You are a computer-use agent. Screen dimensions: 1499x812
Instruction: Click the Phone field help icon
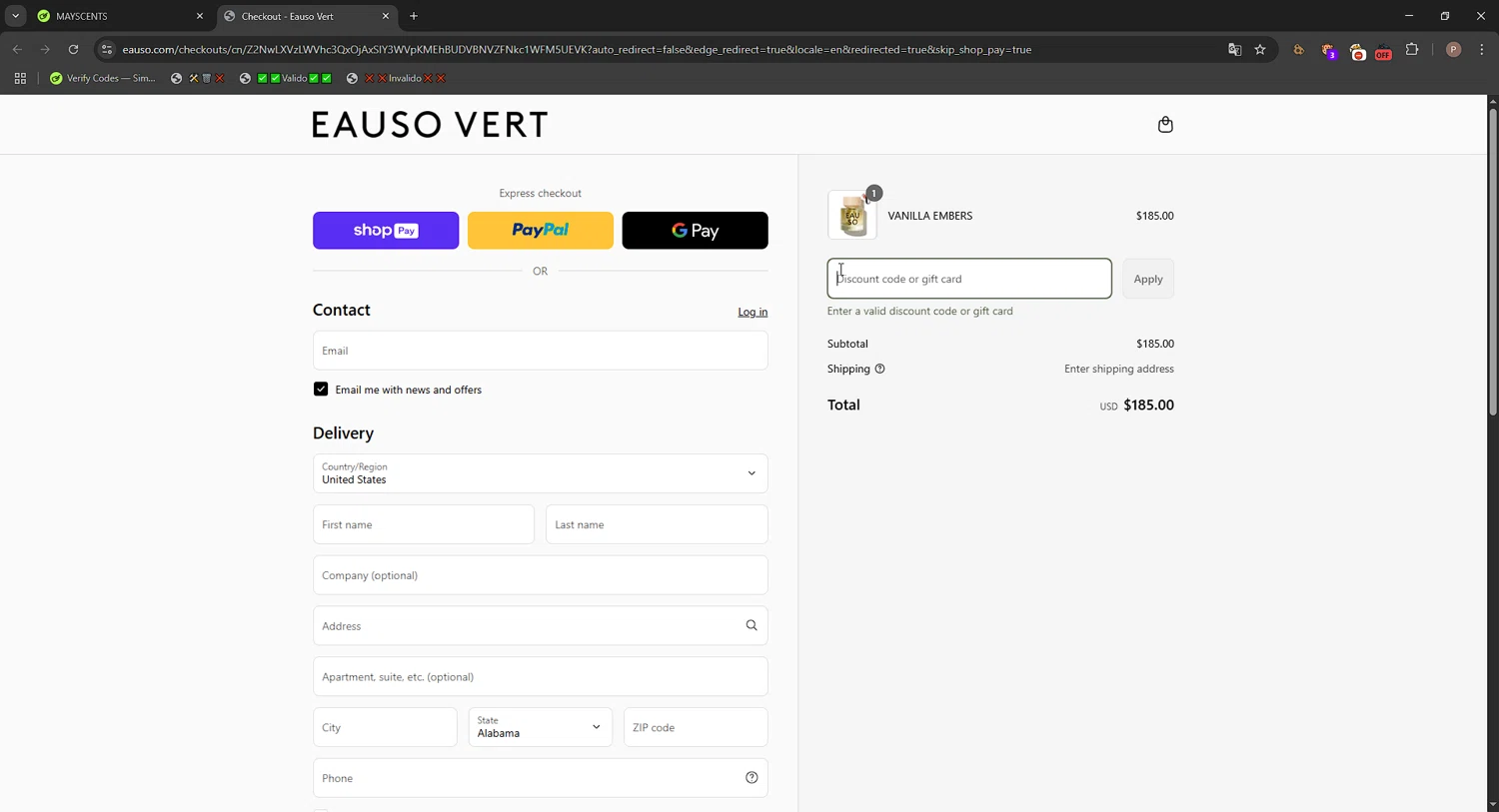[751, 778]
